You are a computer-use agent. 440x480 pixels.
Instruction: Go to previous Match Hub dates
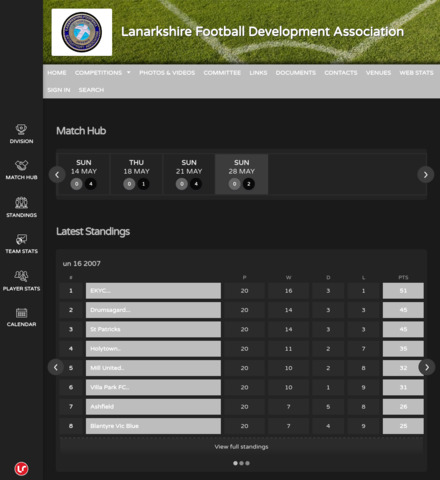[x=57, y=175]
